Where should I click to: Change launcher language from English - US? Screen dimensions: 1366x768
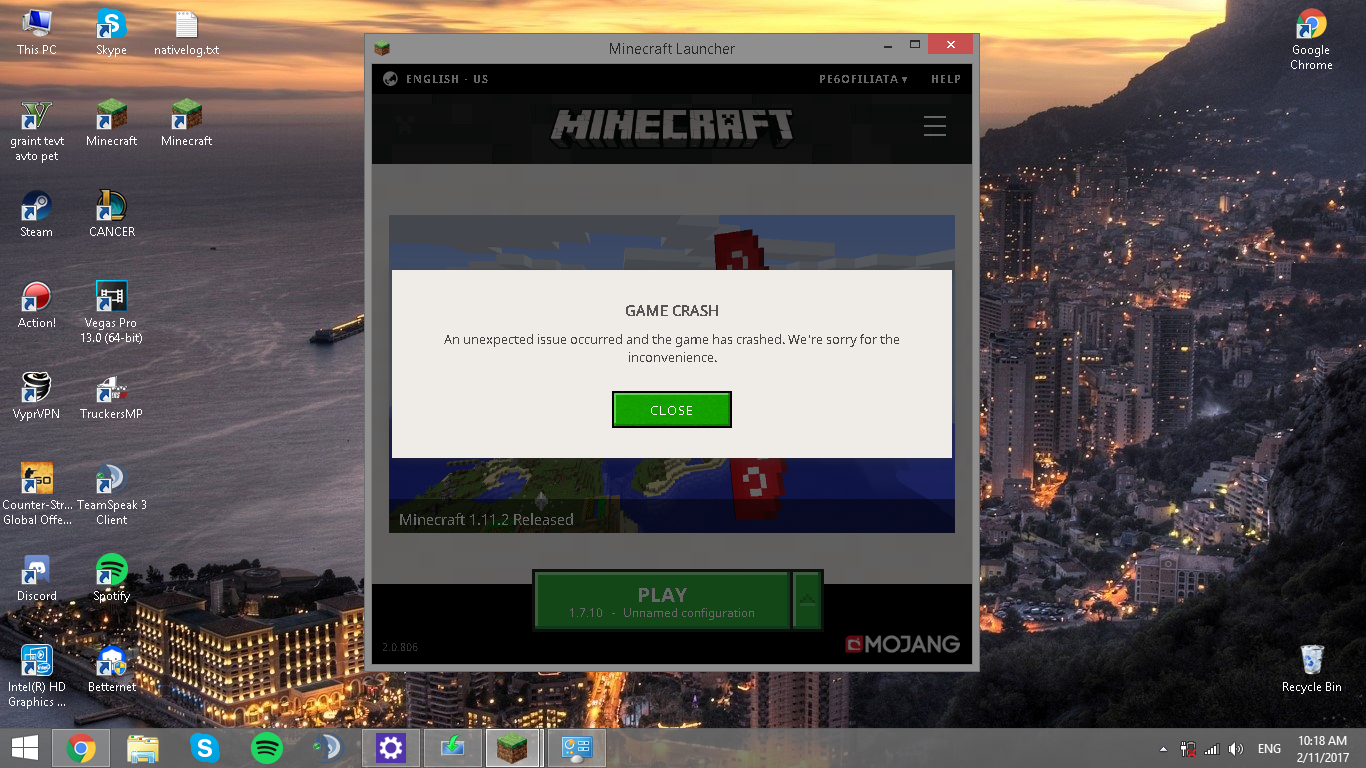point(437,79)
